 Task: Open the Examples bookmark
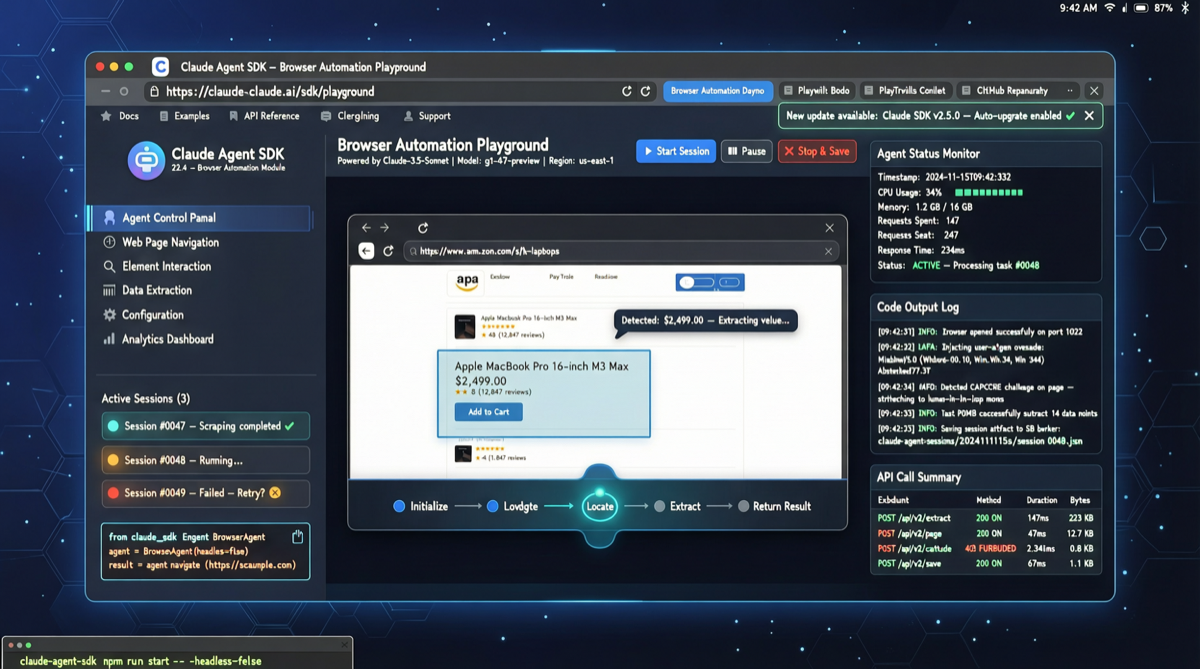pos(185,116)
